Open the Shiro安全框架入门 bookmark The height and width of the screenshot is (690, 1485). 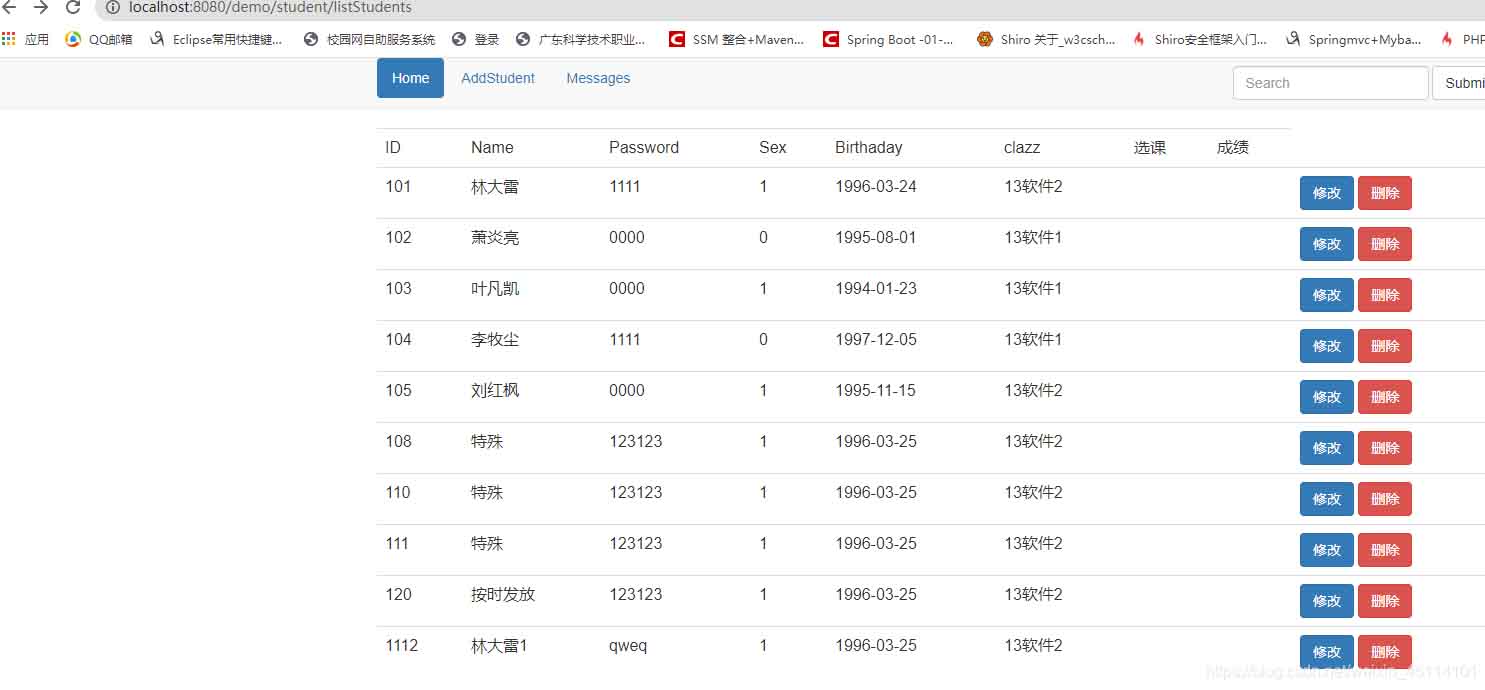1200,40
